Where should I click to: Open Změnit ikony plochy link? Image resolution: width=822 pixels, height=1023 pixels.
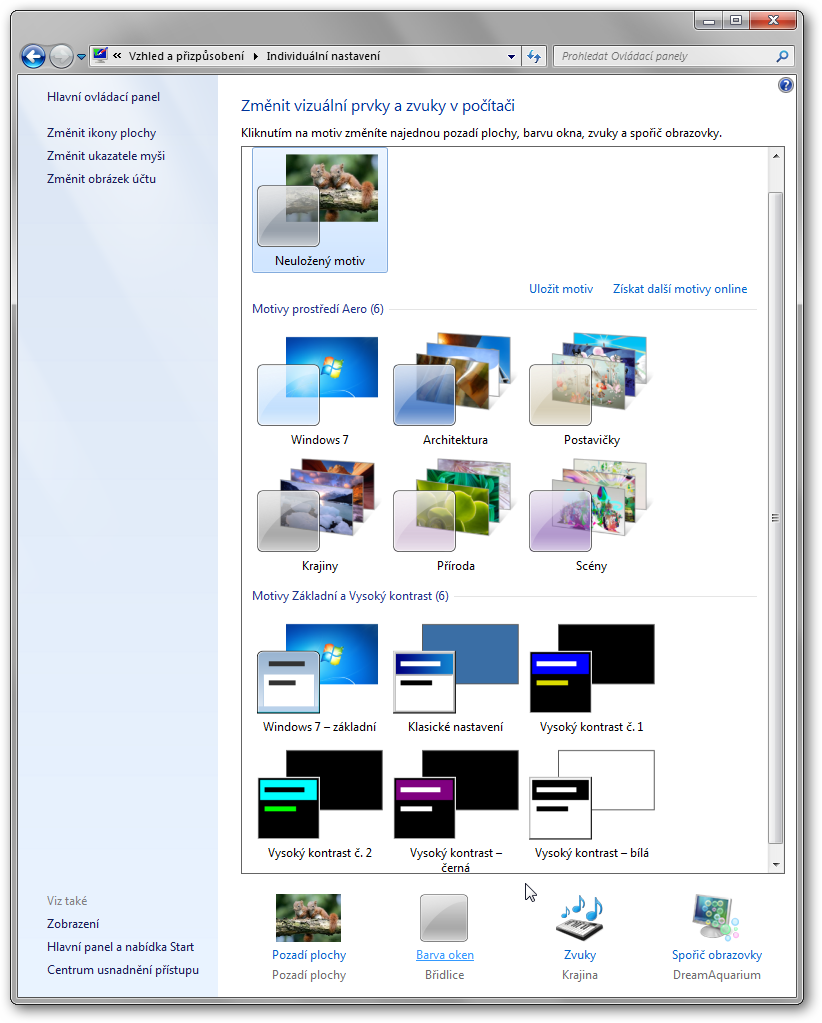coord(101,133)
